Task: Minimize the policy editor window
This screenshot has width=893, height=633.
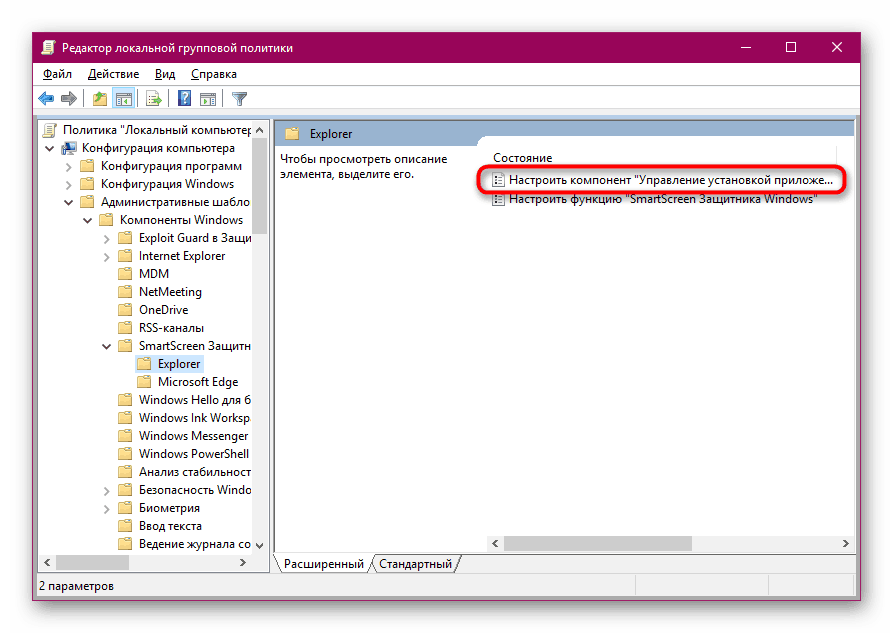Action: coord(746,47)
